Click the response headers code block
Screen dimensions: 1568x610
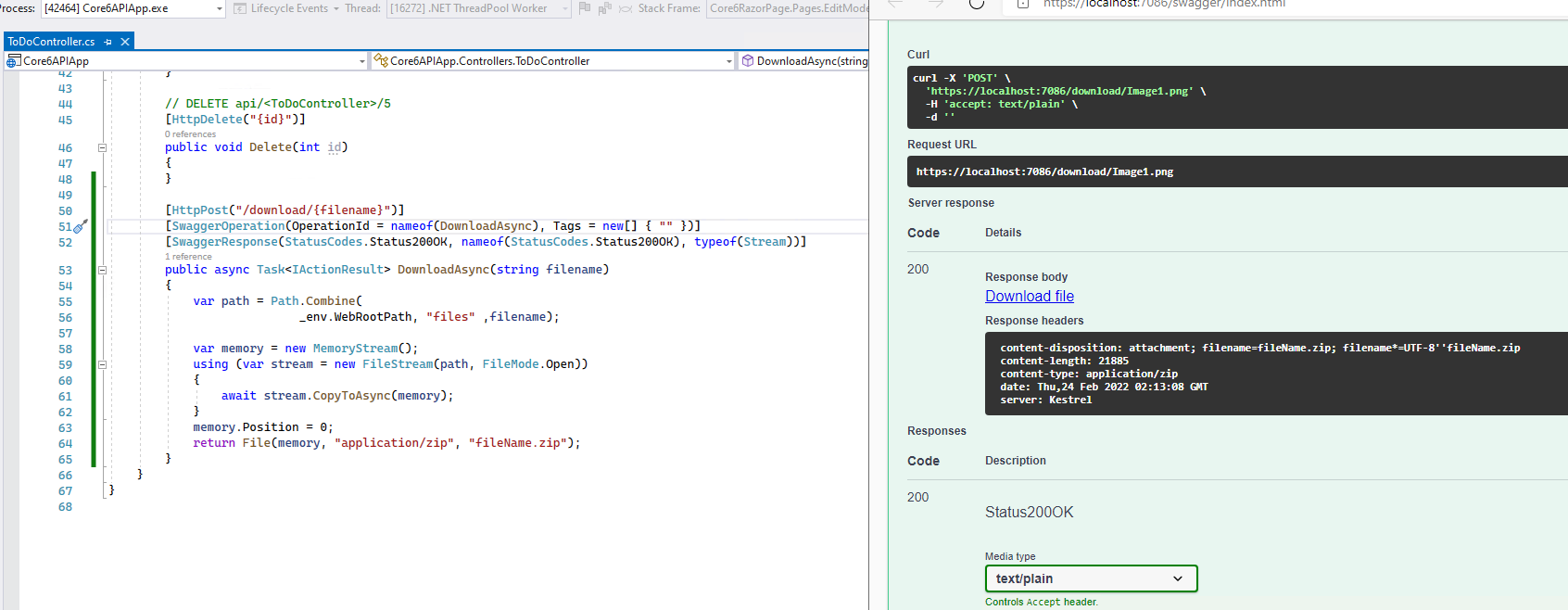click(x=1276, y=374)
